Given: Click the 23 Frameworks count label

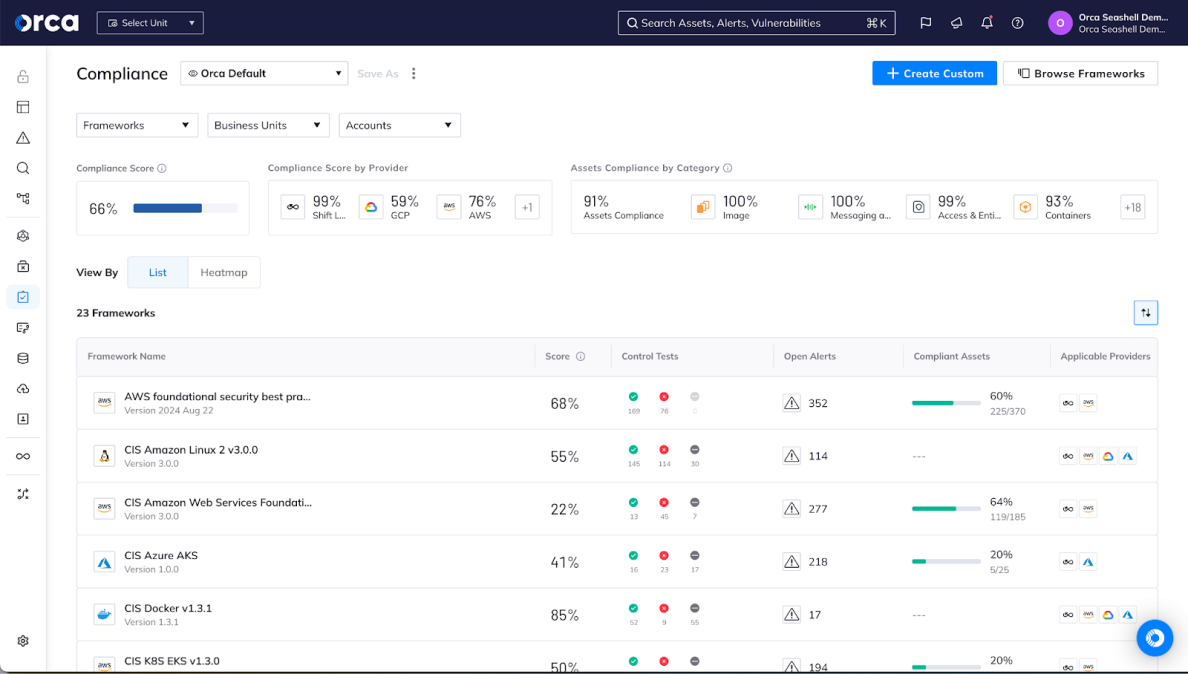Looking at the screenshot, I should click(116, 313).
